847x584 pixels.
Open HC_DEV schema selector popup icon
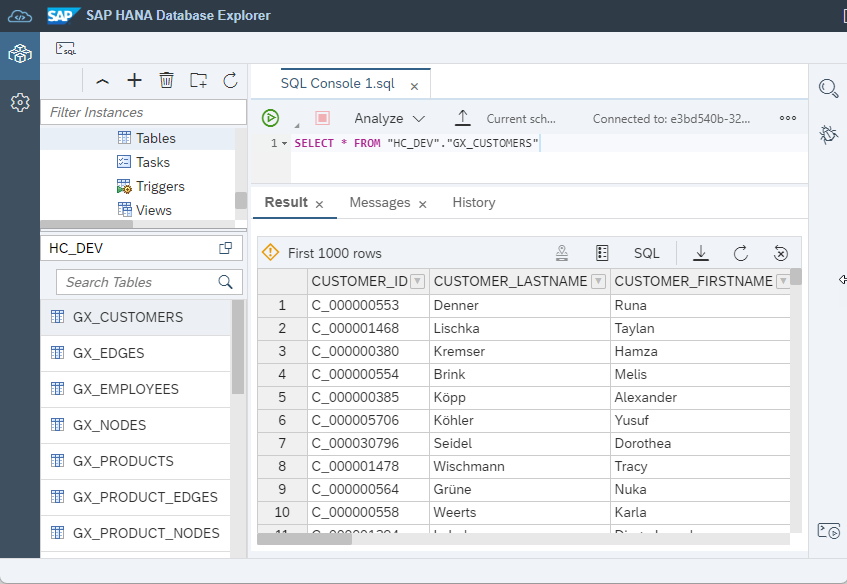pos(225,248)
